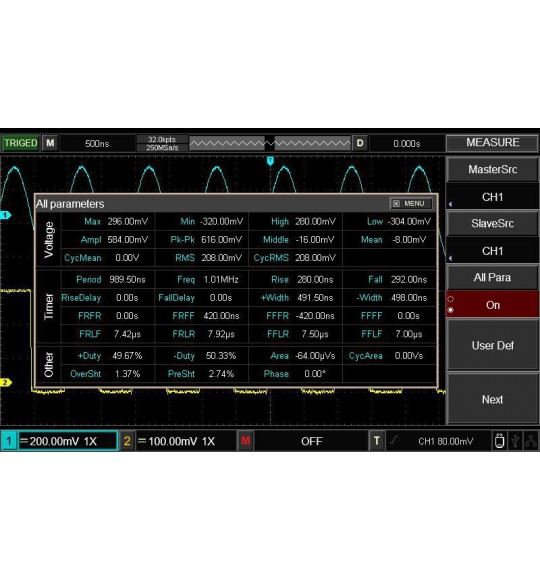Screen dimensions: 540x580
Task: Click the red Math M icon
Action: point(245,441)
